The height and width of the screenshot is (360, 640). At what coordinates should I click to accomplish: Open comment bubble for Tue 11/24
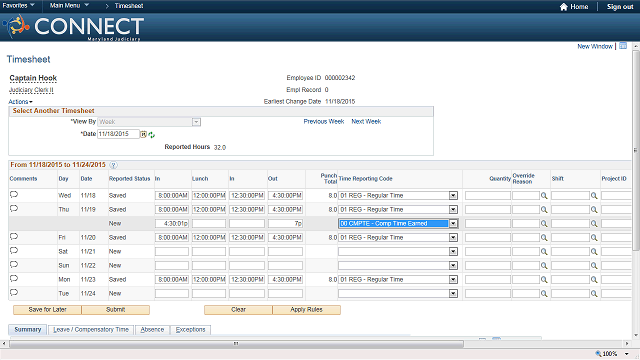click(14, 293)
